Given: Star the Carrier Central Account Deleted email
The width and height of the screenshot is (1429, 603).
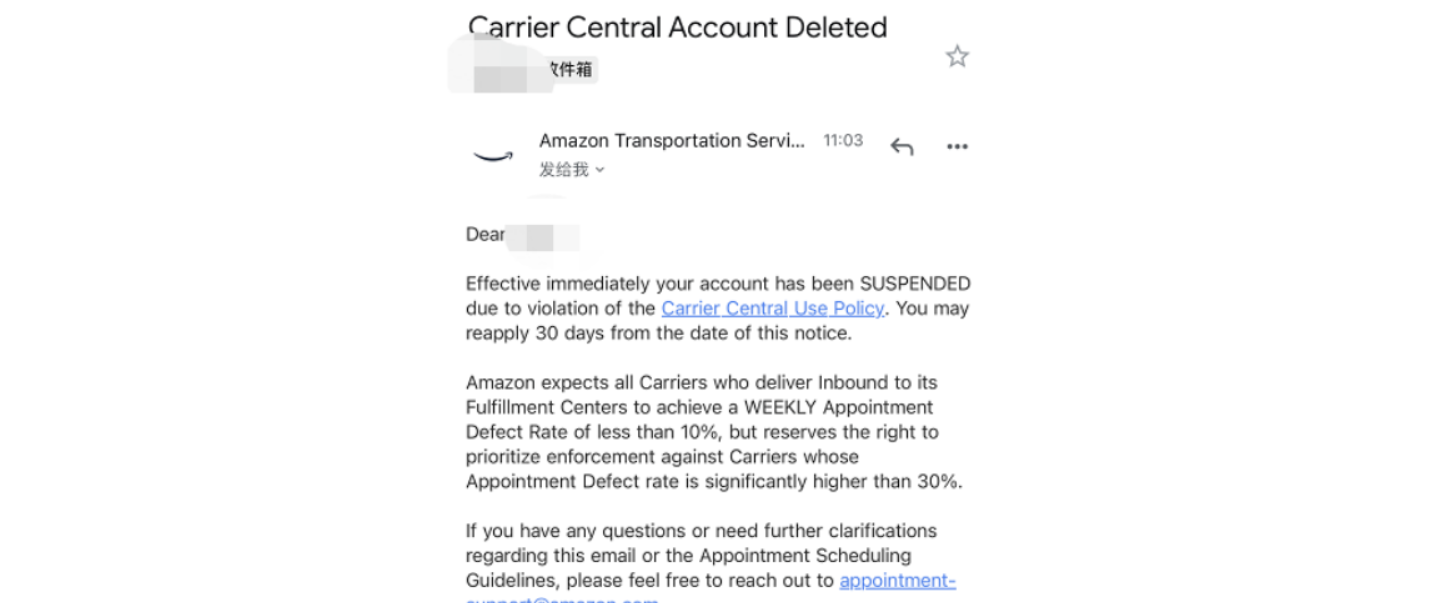Looking at the screenshot, I should click(x=957, y=56).
